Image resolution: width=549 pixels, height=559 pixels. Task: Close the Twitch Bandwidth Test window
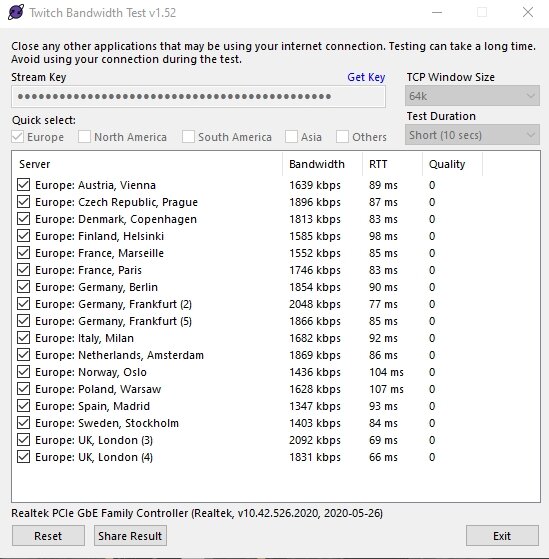(528, 12)
